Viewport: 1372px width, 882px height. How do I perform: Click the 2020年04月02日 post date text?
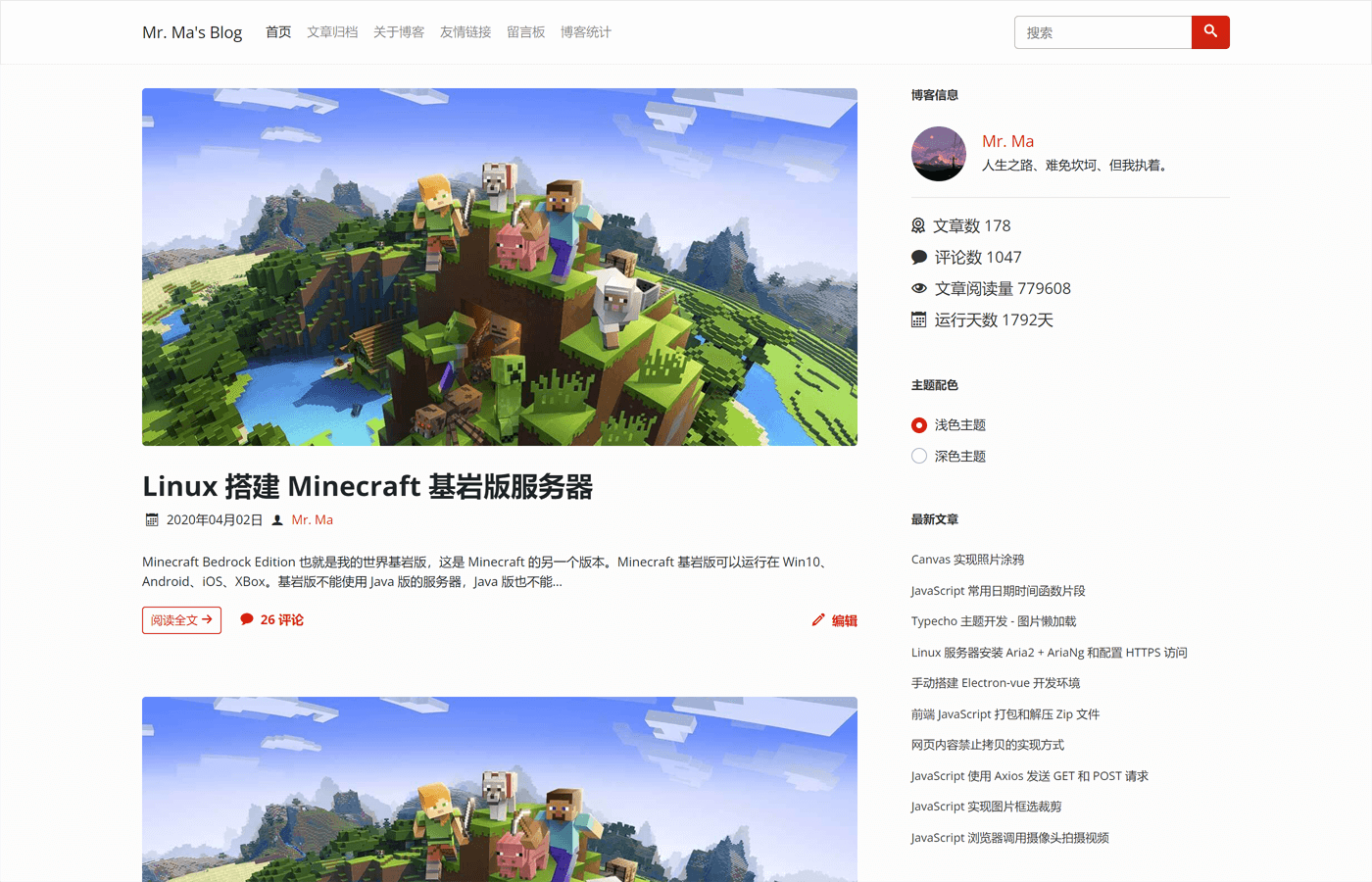coord(215,520)
